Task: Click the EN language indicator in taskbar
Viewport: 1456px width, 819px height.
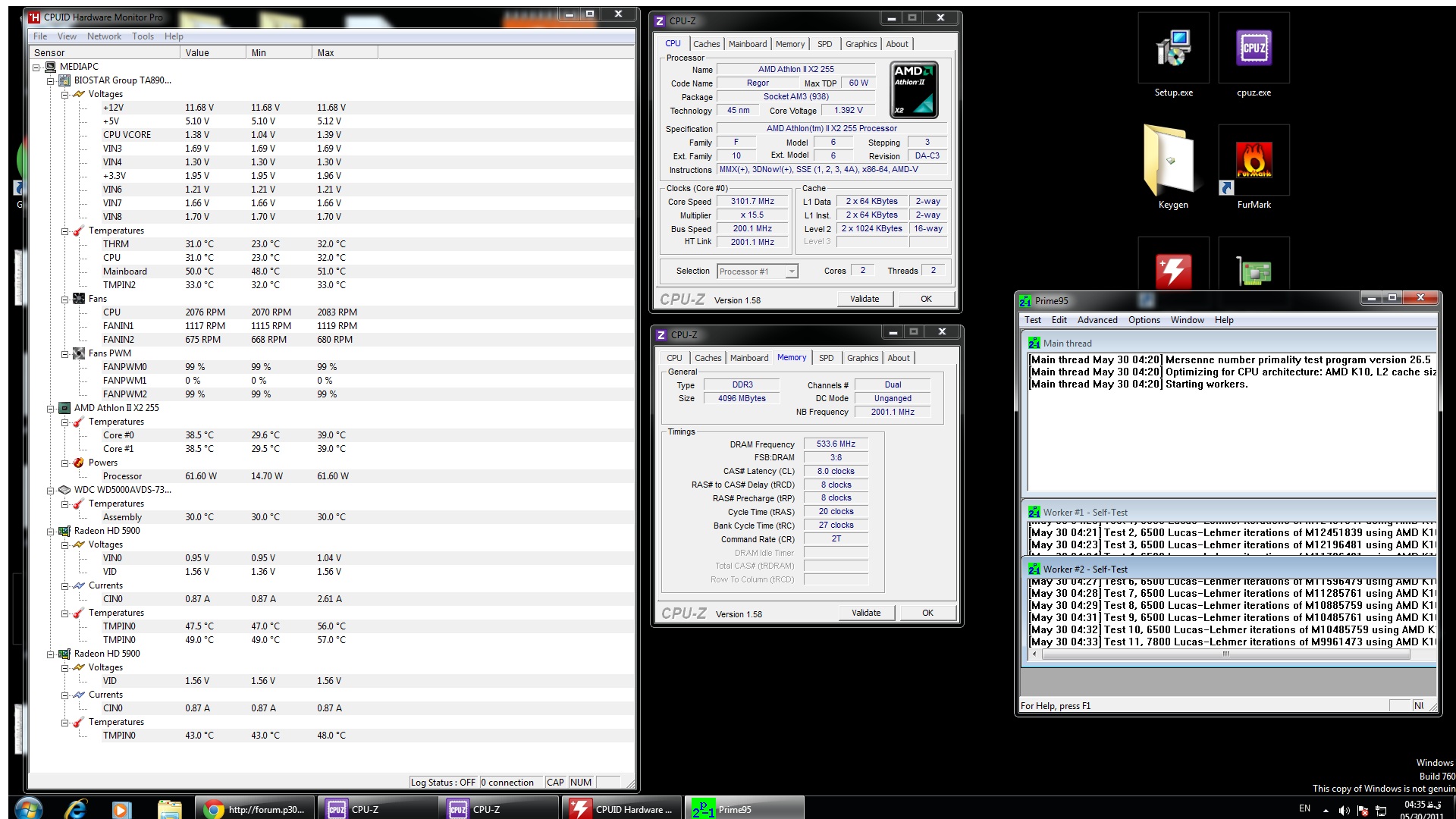Action: click(x=1304, y=808)
